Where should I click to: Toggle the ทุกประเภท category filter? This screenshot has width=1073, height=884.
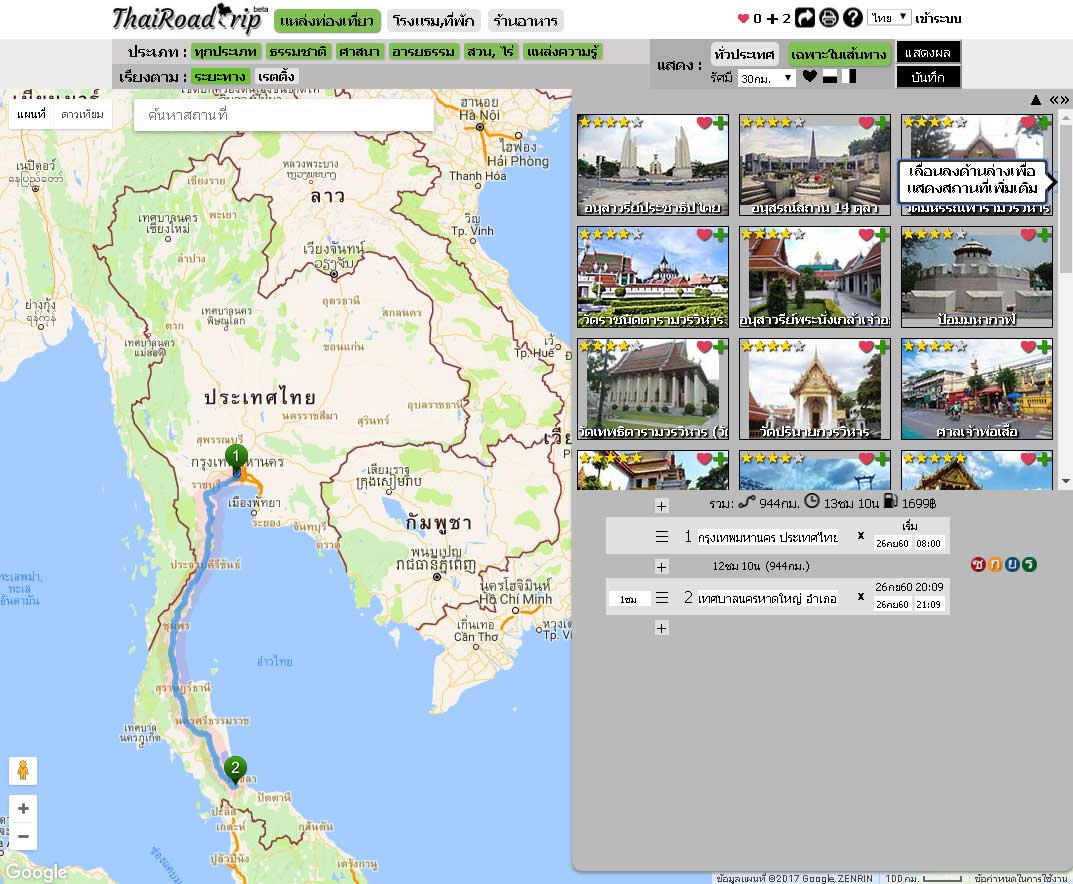[225, 51]
